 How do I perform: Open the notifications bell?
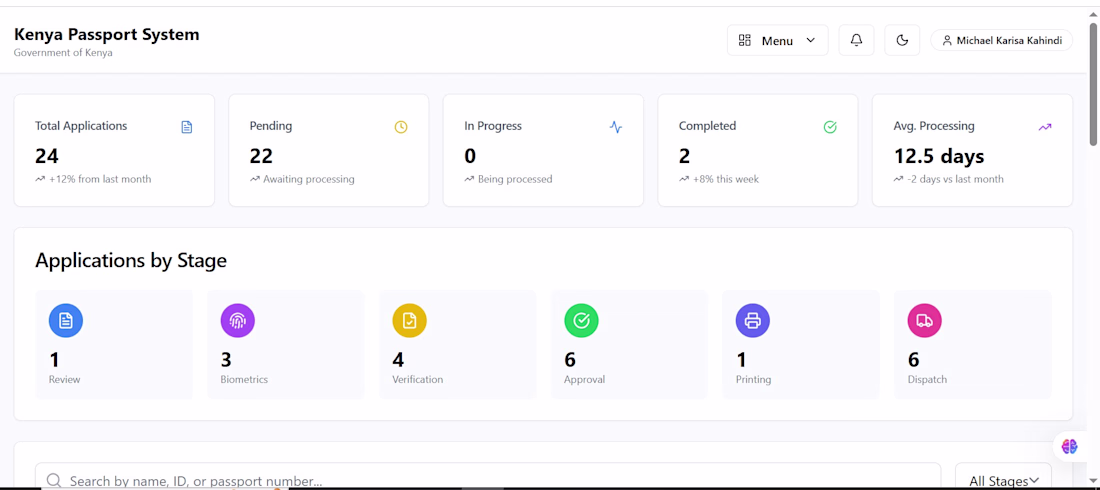point(856,41)
